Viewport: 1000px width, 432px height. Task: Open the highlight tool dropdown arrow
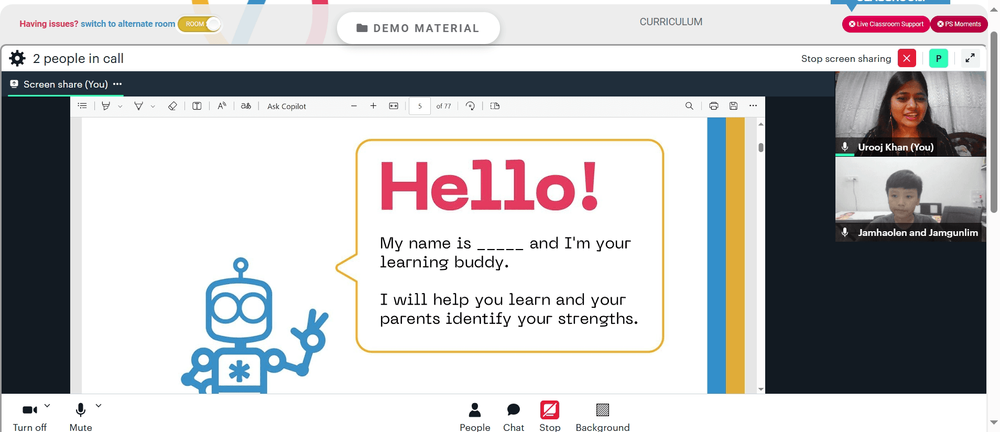[x=120, y=106]
